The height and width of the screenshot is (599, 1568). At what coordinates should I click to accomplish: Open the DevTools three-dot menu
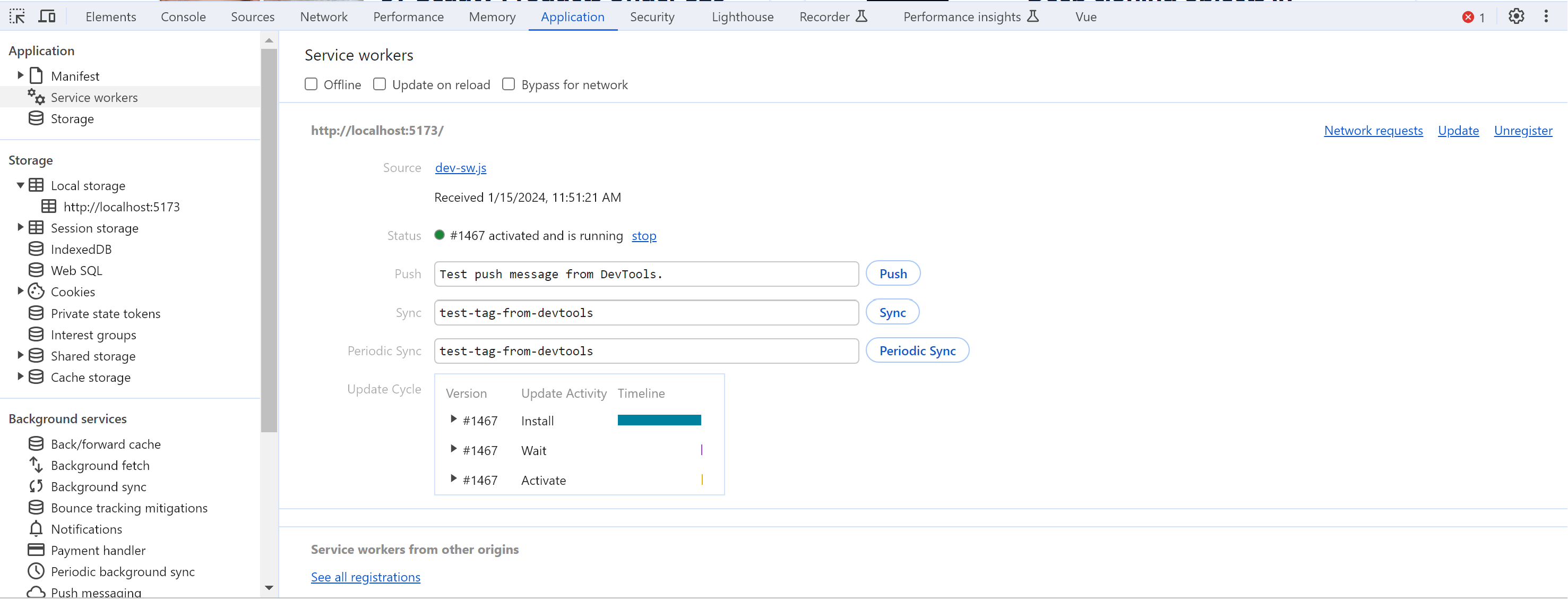[1546, 16]
